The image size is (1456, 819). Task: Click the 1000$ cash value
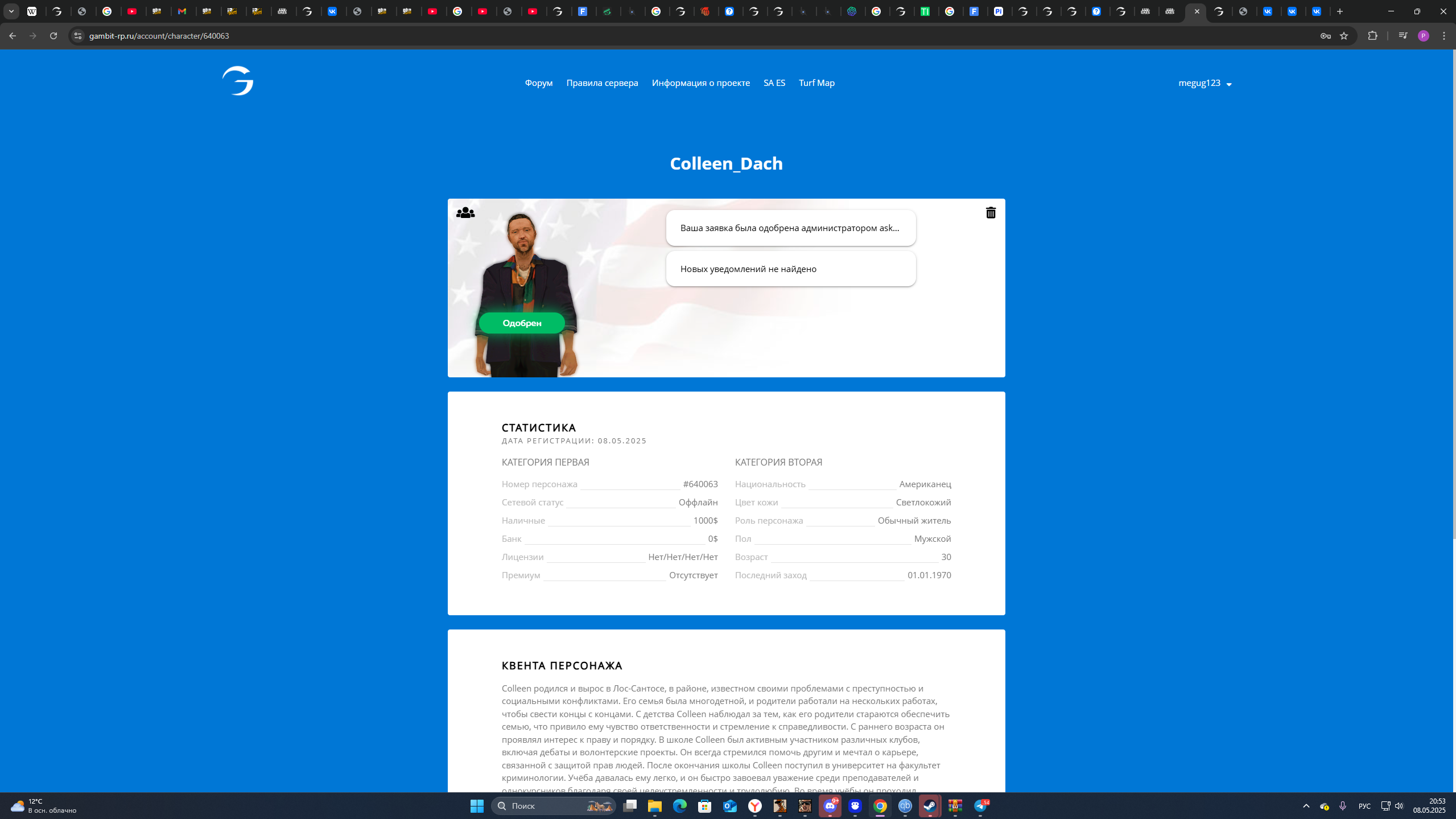pyautogui.click(x=706, y=521)
